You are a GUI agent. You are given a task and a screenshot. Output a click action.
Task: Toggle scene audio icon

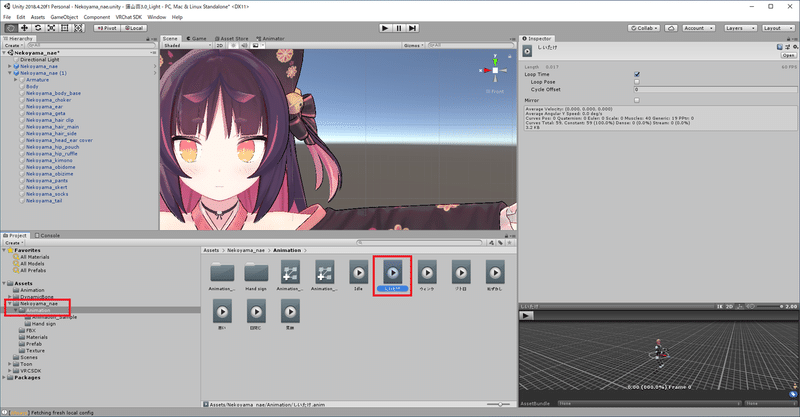(x=244, y=45)
